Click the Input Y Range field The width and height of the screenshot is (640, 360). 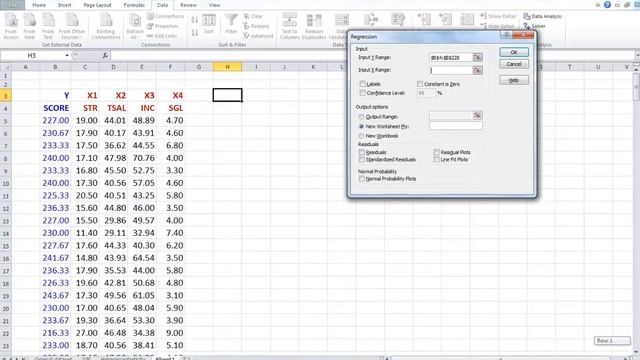pyautogui.click(x=451, y=58)
